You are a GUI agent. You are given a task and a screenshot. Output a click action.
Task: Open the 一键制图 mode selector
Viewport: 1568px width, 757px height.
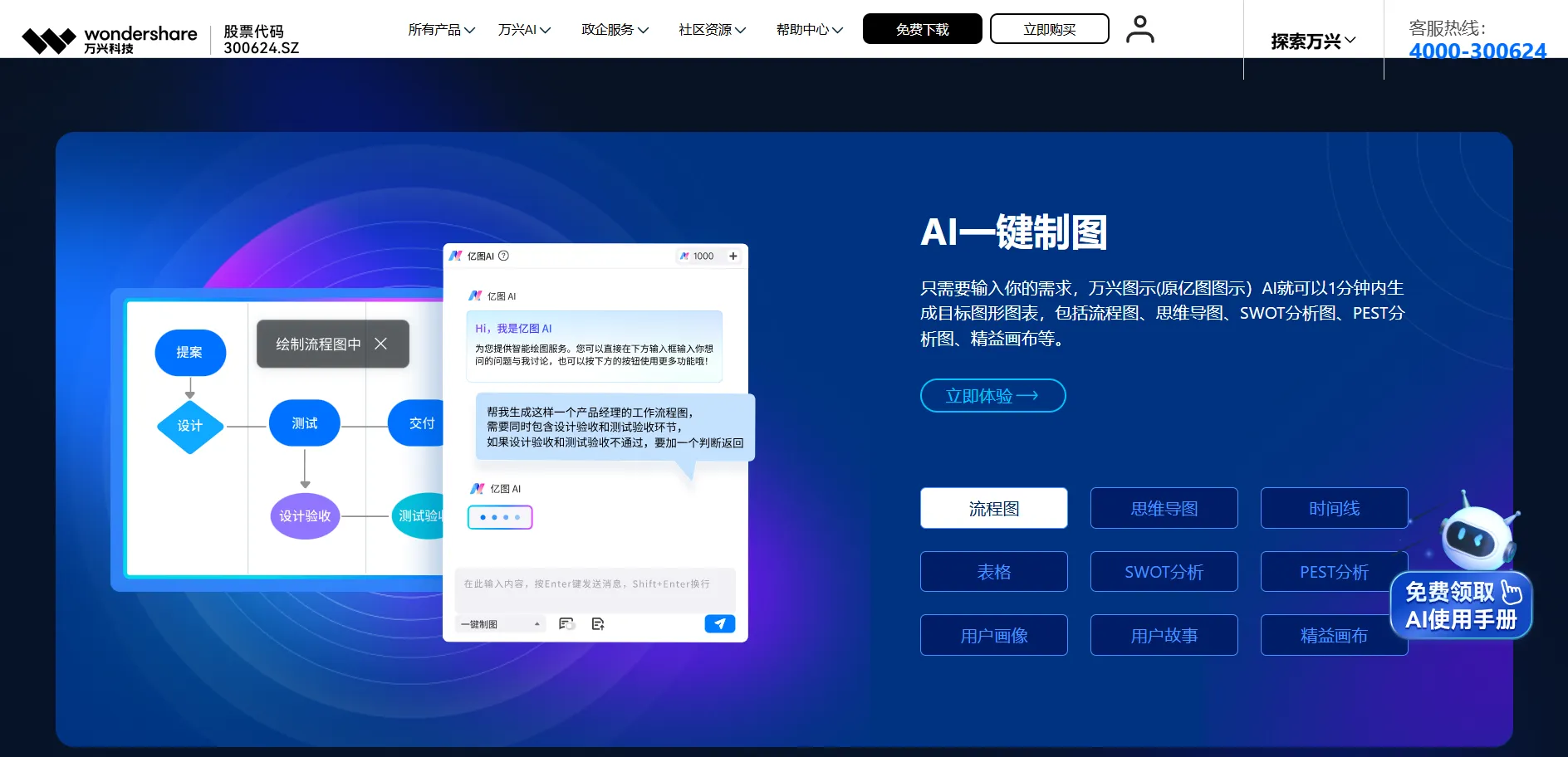[x=500, y=624]
